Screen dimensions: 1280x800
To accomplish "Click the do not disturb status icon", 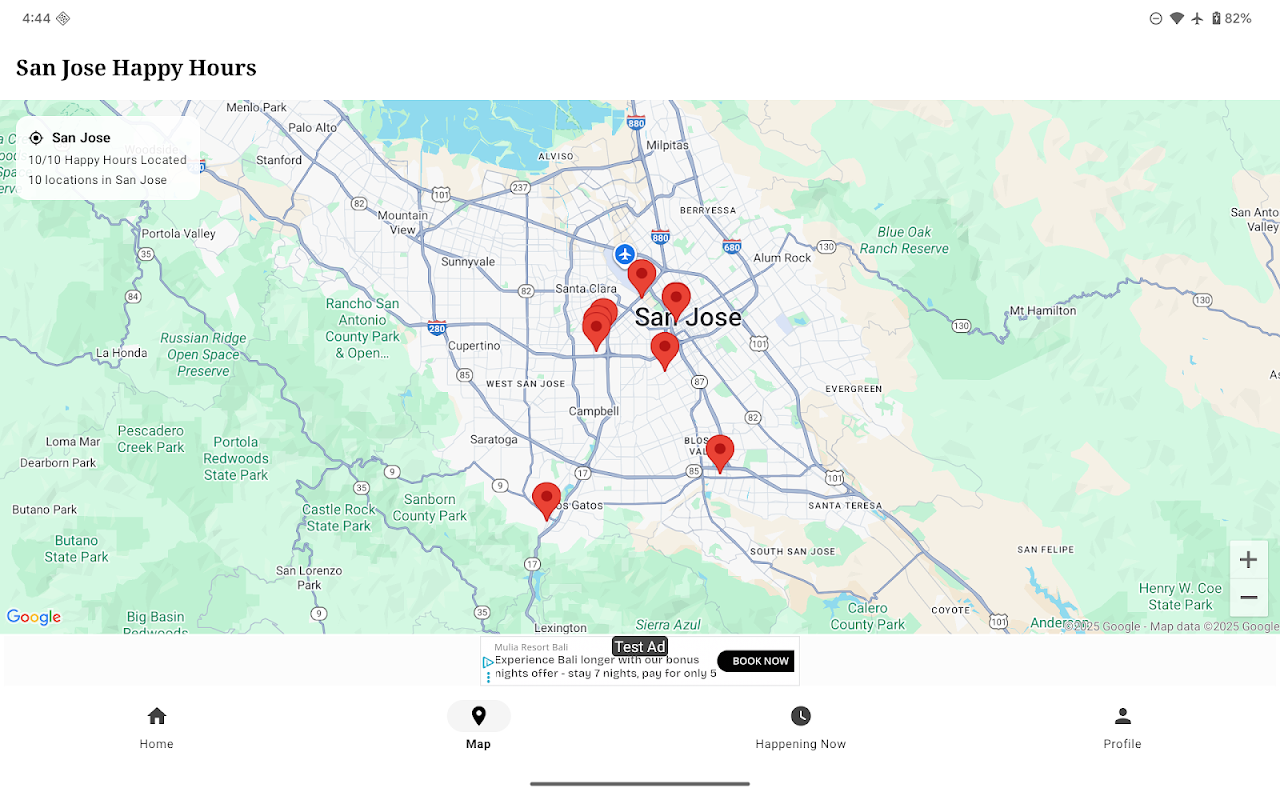I will click(x=1156, y=18).
